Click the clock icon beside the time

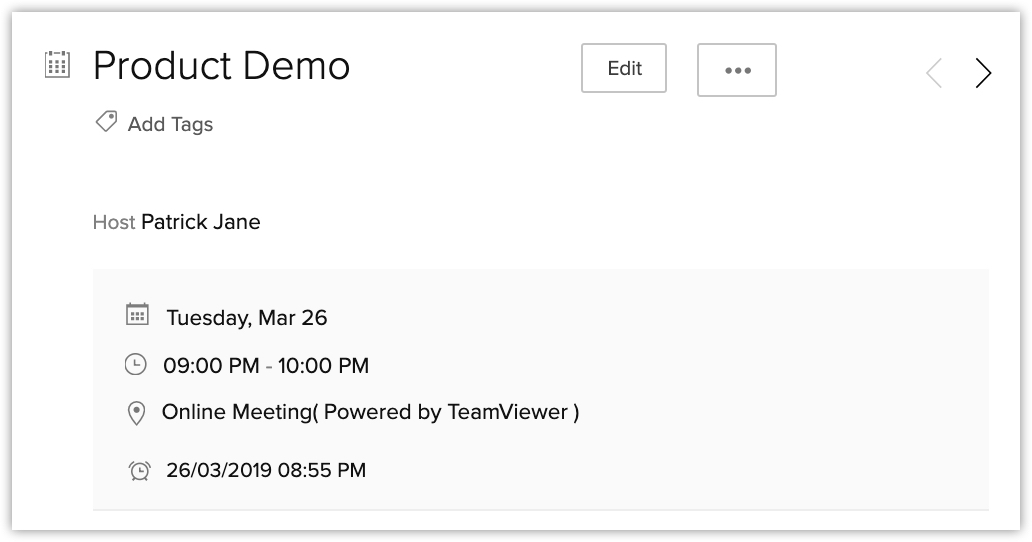pyautogui.click(x=135, y=365)
